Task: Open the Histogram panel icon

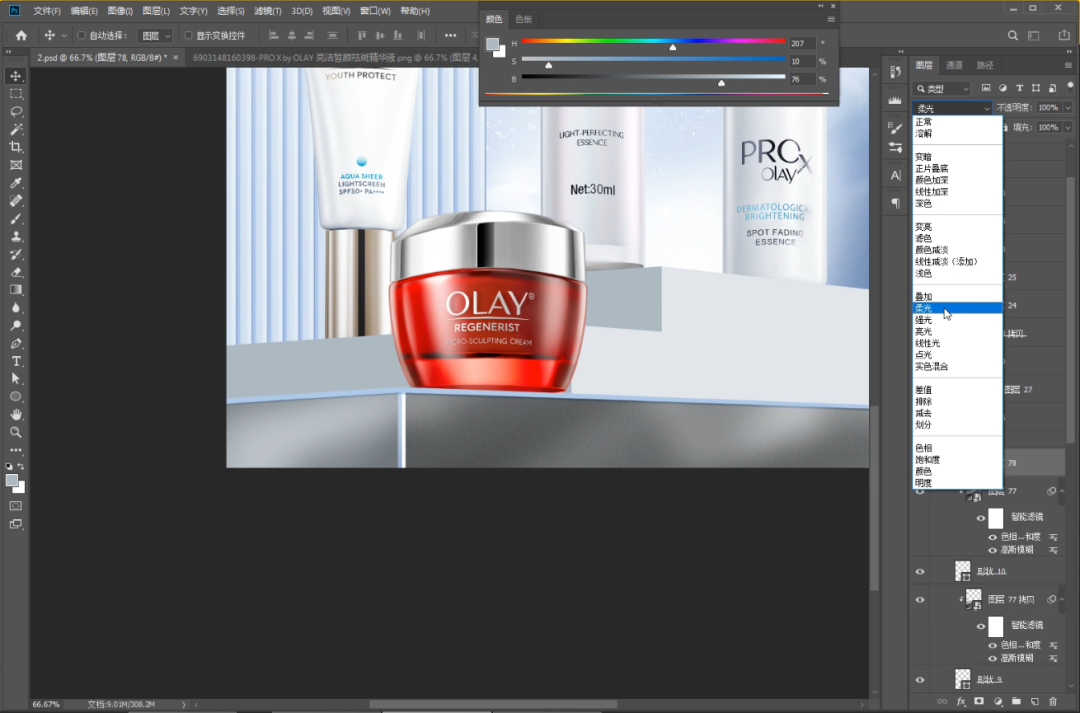Action: pyautogui.click(x=895, y=100)
